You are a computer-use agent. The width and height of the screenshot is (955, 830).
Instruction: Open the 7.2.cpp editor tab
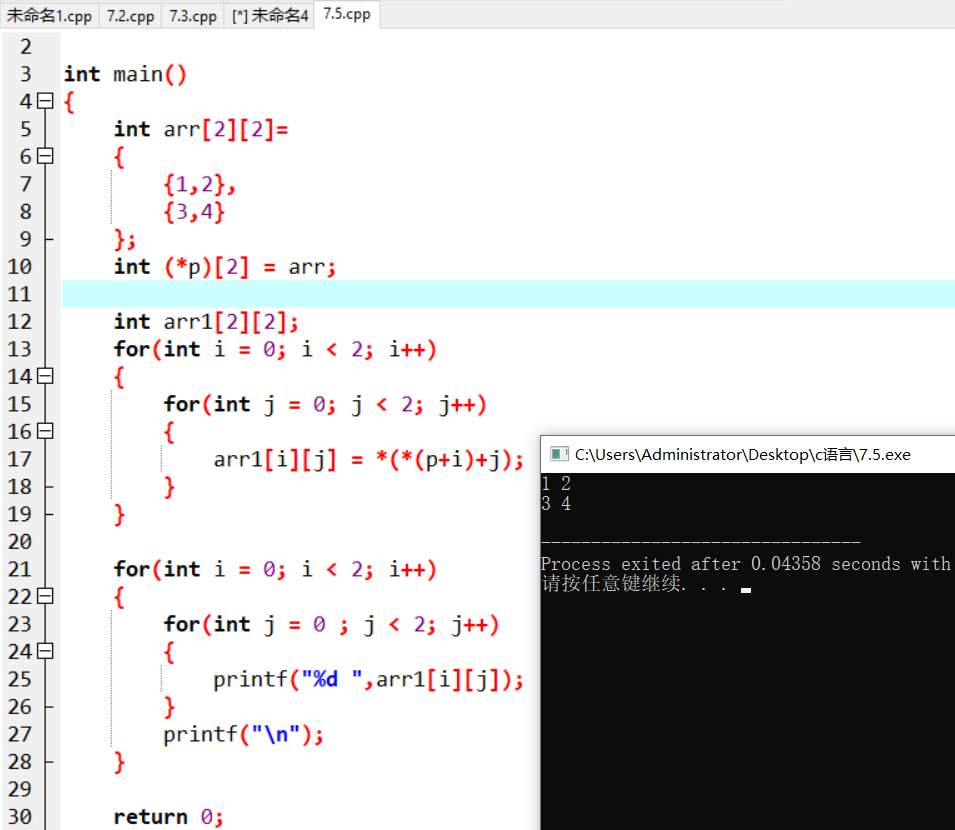[130, 15]
